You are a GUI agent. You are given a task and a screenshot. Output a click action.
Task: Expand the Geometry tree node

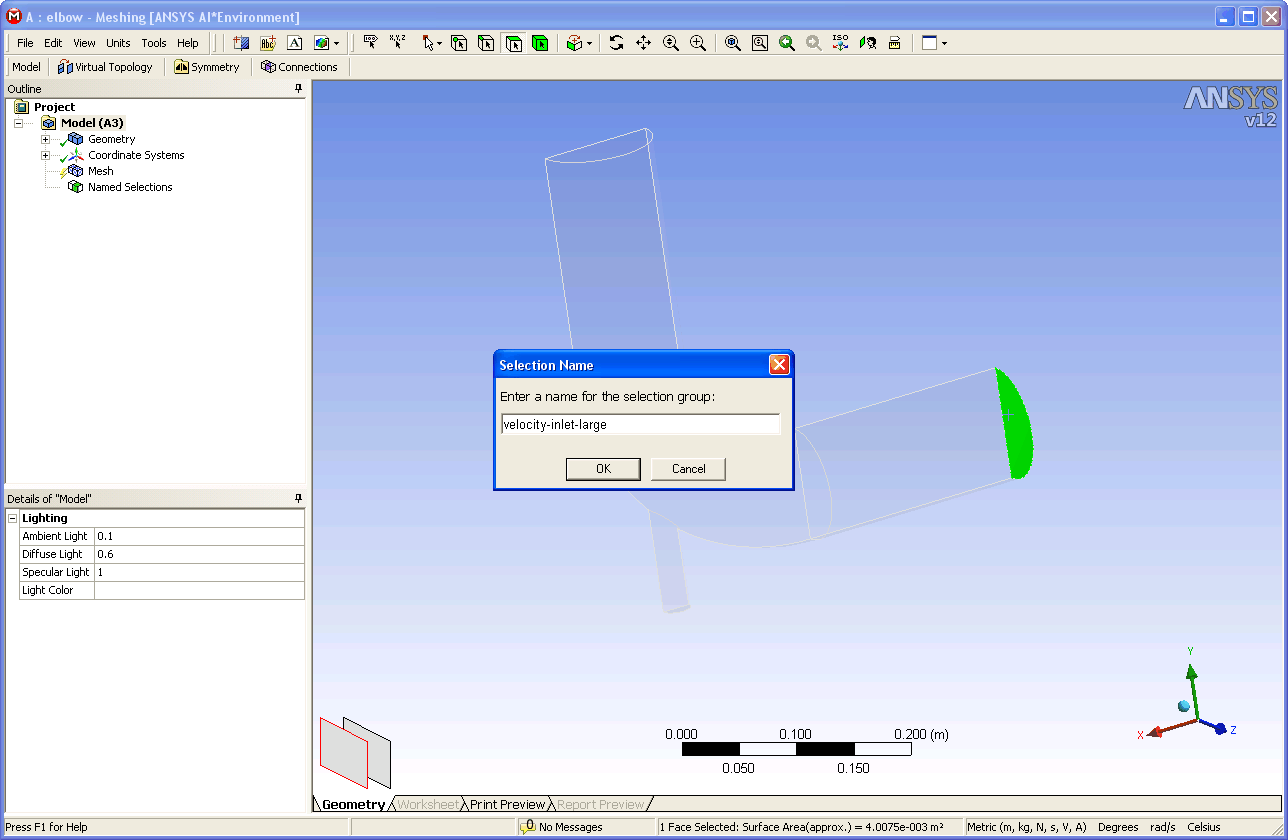[x=45, y=139]
